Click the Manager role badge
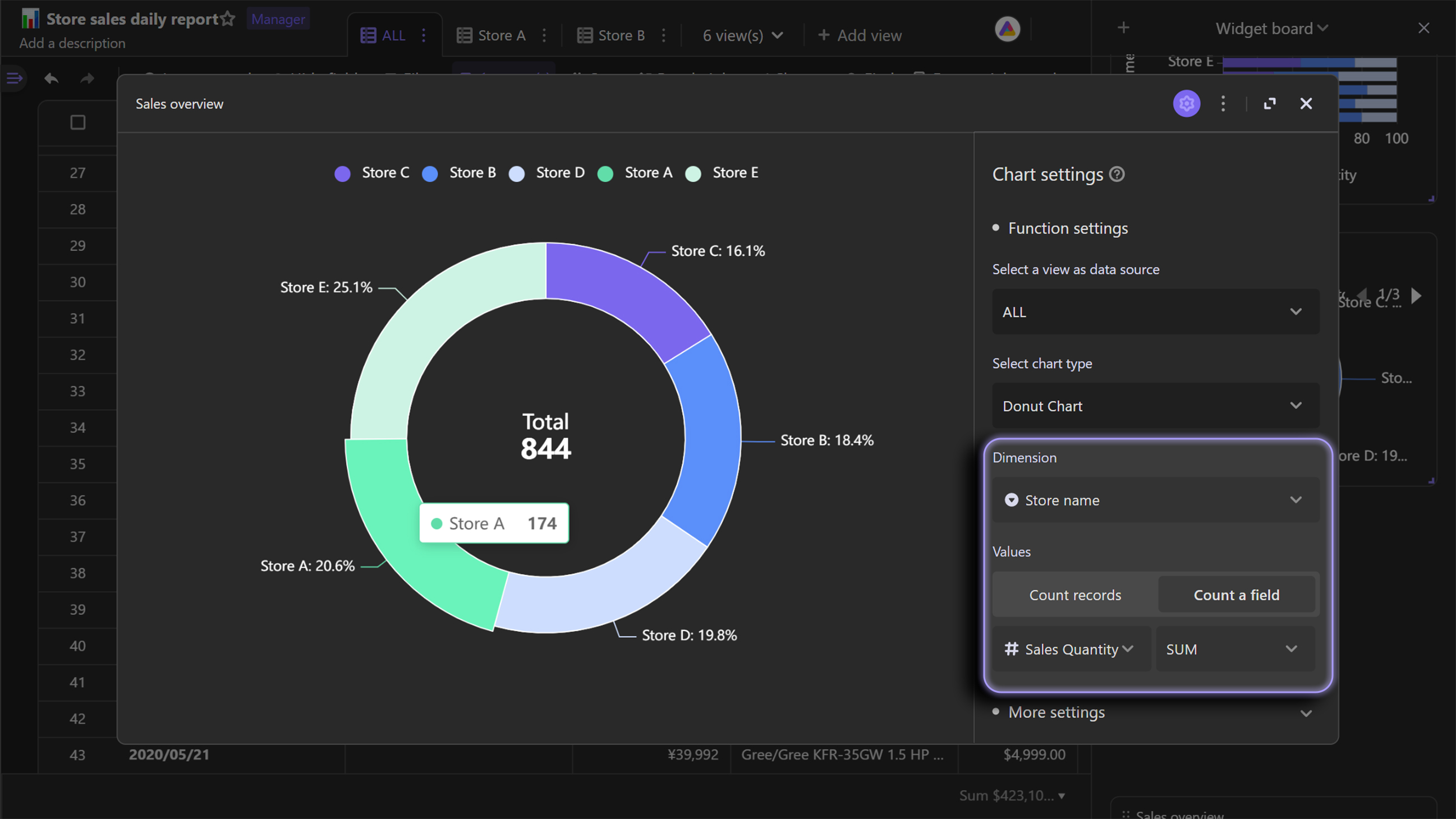This screenshot has width=1456, height=819. [278, 19]
